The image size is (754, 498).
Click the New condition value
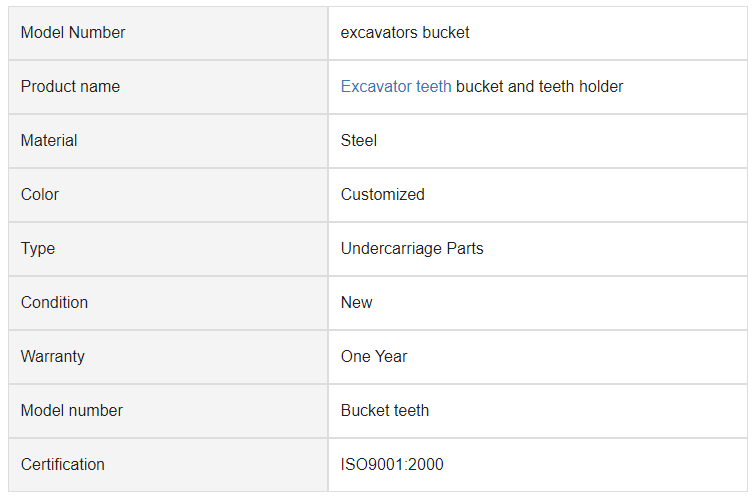(356, 302)
